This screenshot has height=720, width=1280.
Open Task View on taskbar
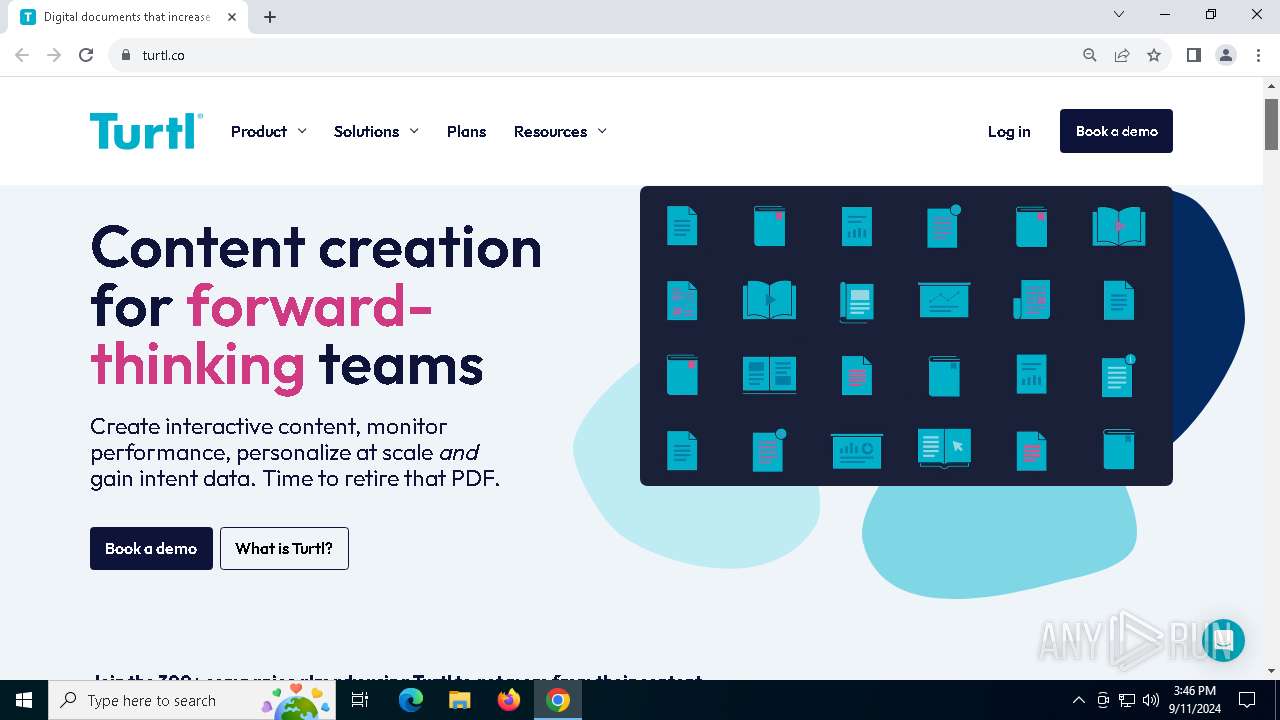[x=360, y=700]
